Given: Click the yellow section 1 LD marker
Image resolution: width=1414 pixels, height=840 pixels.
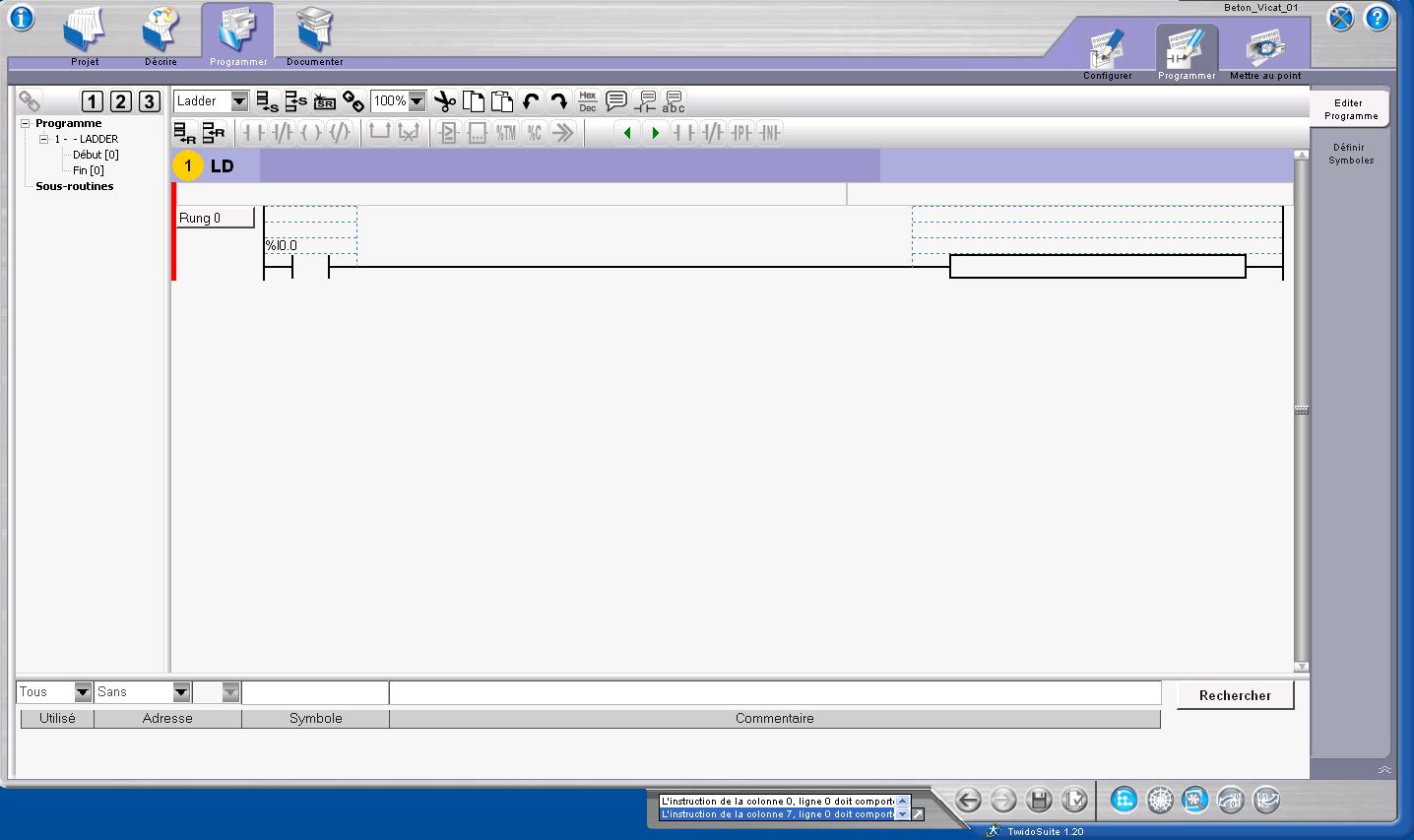Looking at the screenshot, I should (188, 165).
